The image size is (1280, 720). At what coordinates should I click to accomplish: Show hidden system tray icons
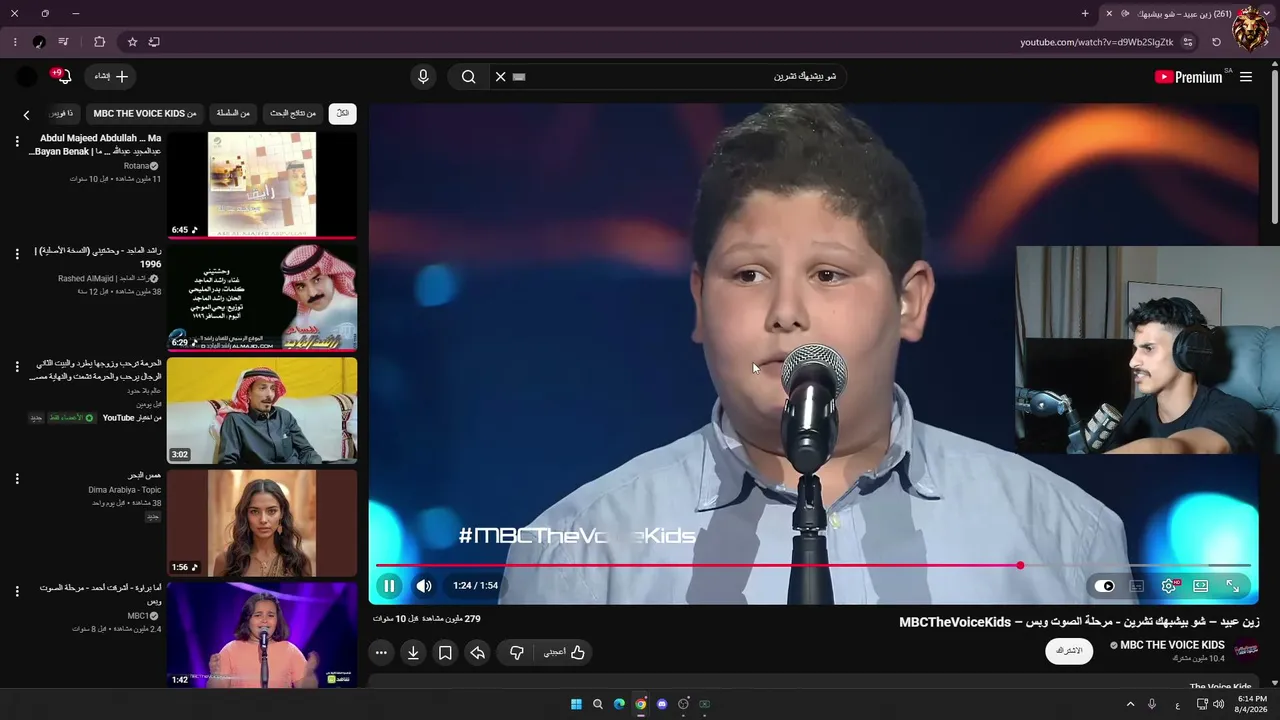tap(1131, 704)
